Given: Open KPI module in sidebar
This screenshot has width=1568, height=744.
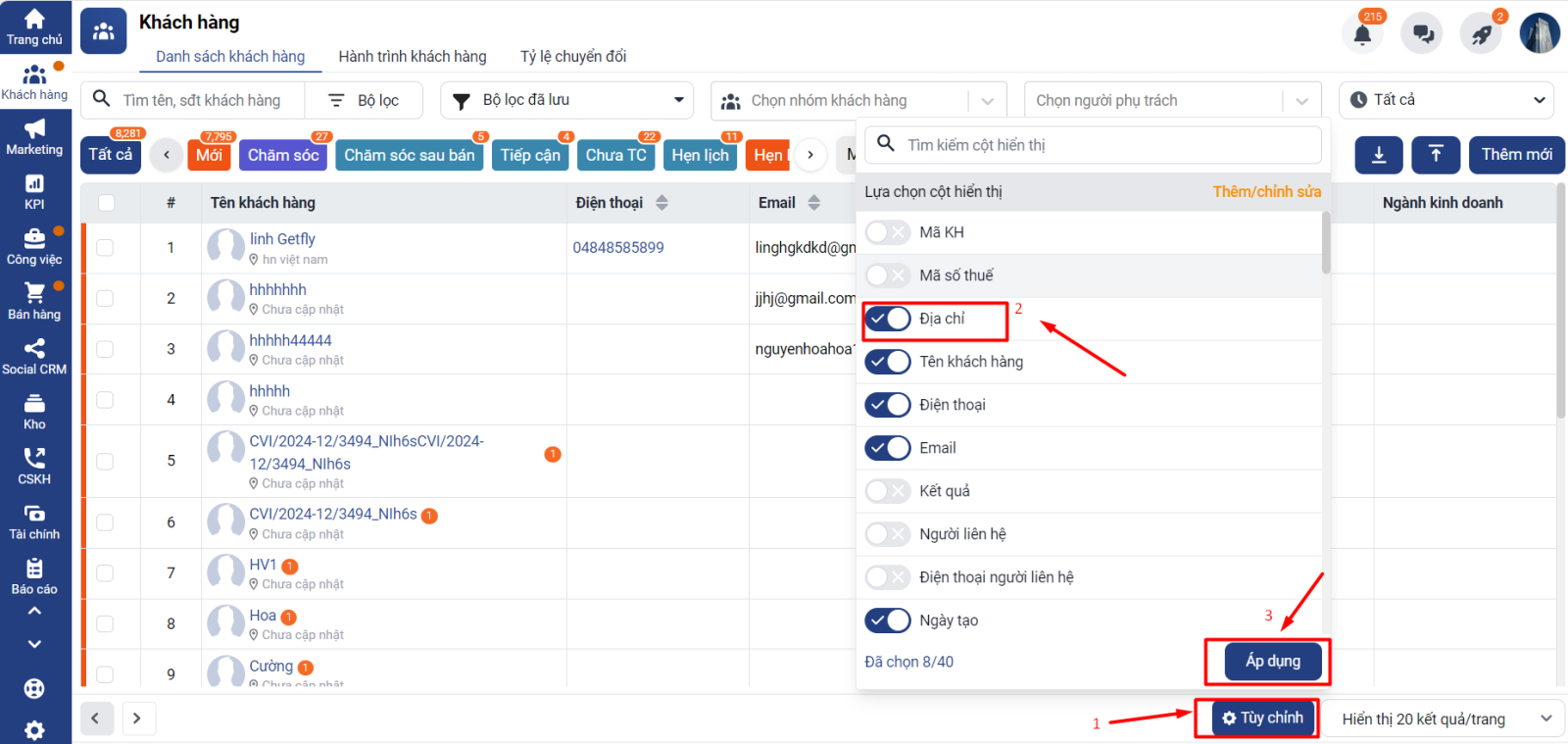Looking at the screenshot, I should point(34,191).
